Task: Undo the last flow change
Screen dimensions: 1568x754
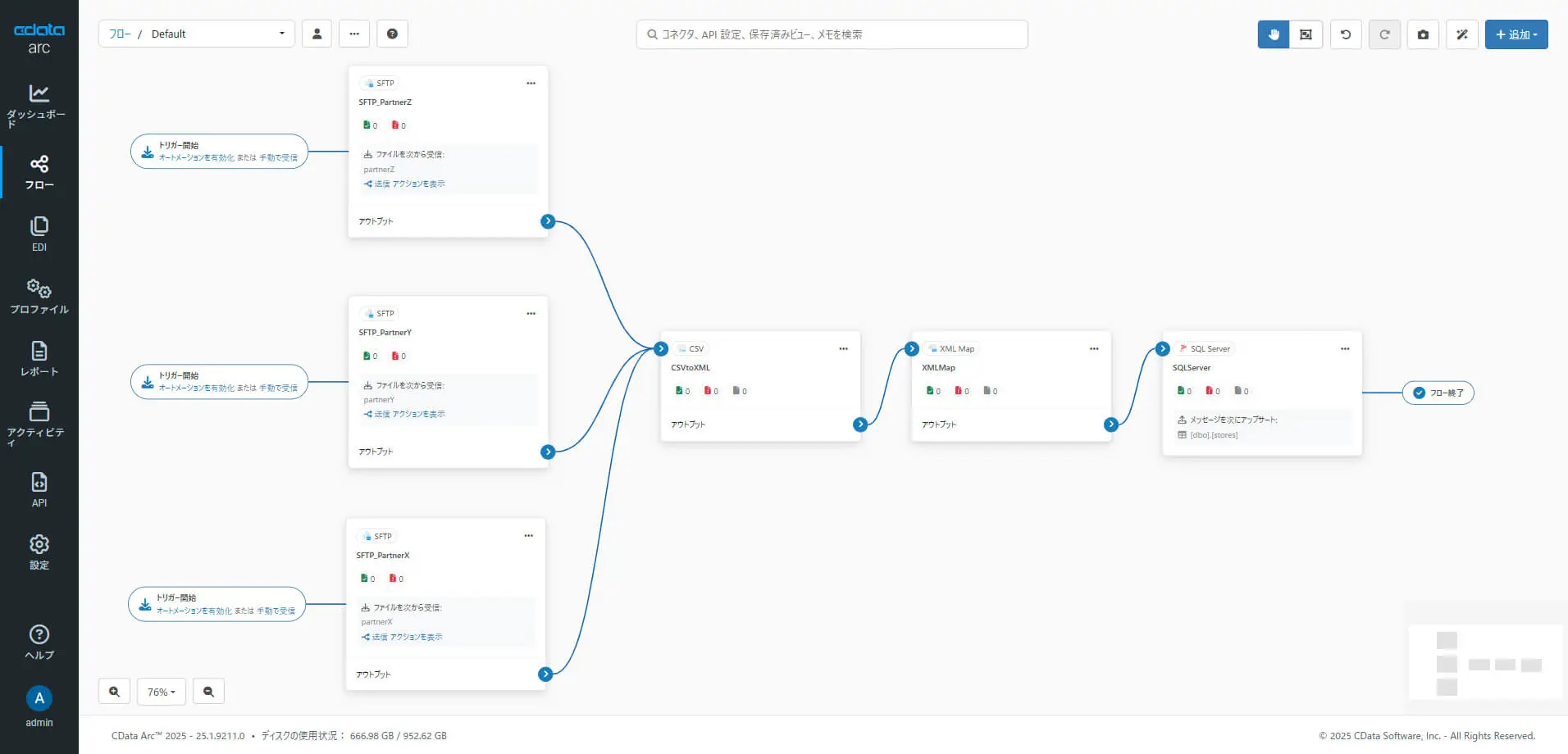Action: 1345,34
